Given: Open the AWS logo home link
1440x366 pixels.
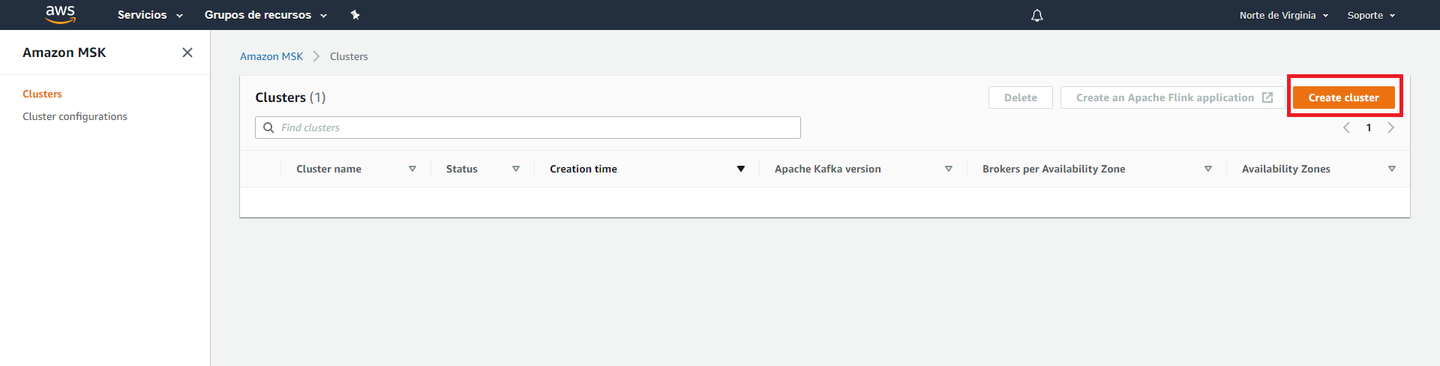Looking at the screenshot, I should pos(61,15).
